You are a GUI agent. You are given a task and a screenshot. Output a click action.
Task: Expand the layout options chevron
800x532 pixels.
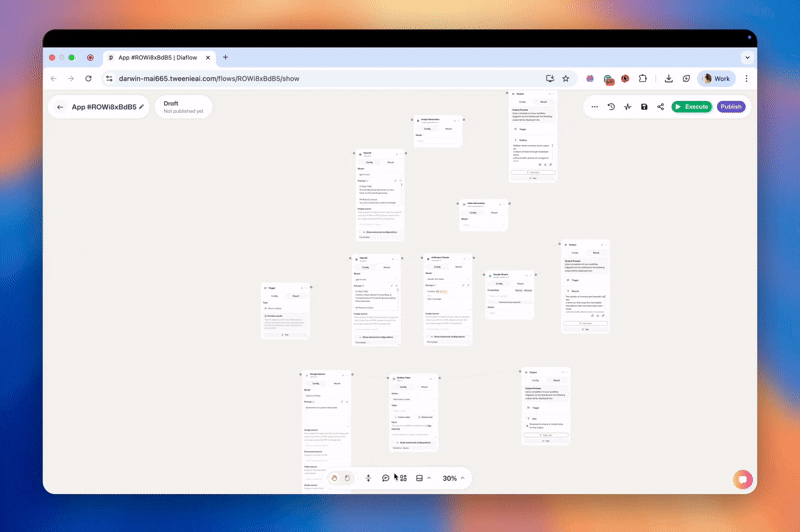(x=429, y=478)
